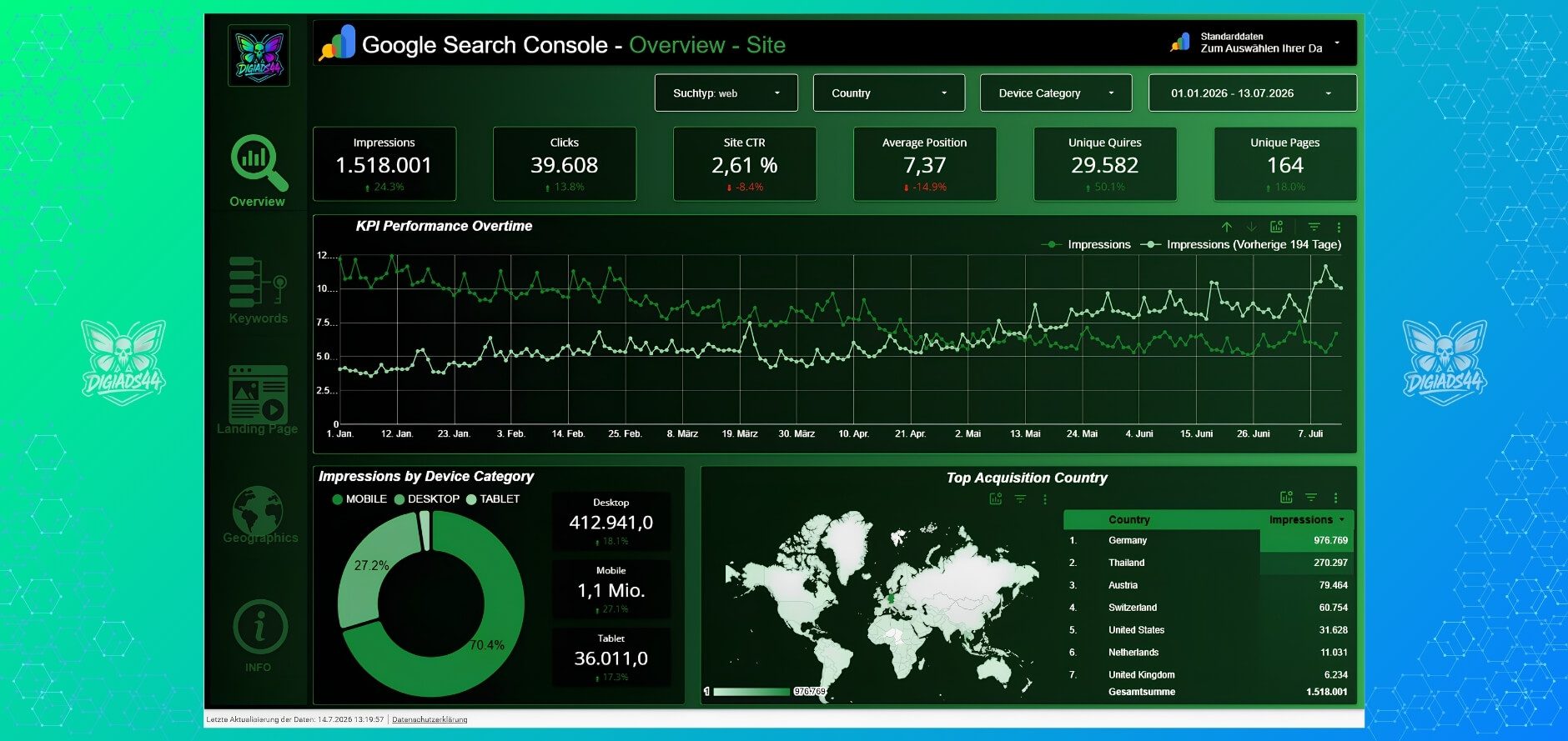This screenshot has height=741, width=1568.
Task: Expand the Standarddaten data source selector
Action: click(1337, 43)
